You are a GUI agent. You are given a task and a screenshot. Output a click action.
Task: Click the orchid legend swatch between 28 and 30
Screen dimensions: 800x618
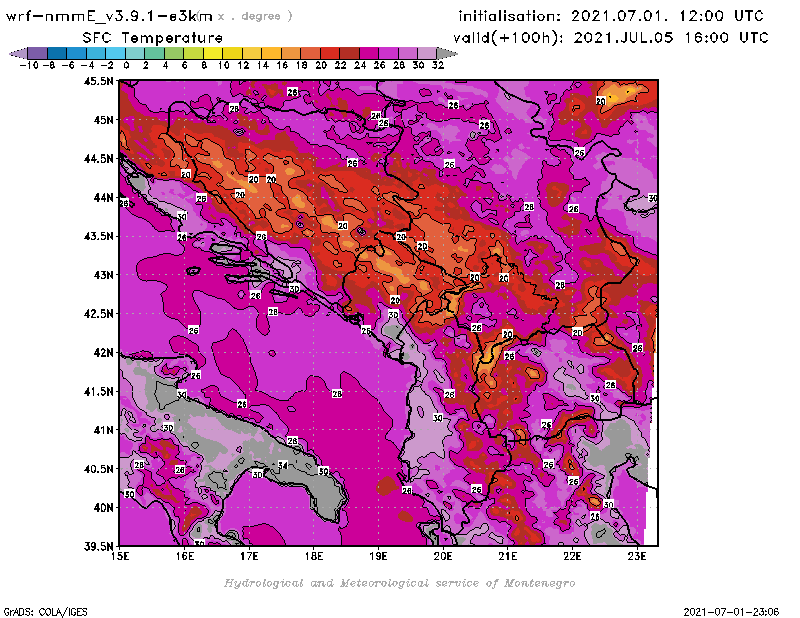tap(409, 53)
